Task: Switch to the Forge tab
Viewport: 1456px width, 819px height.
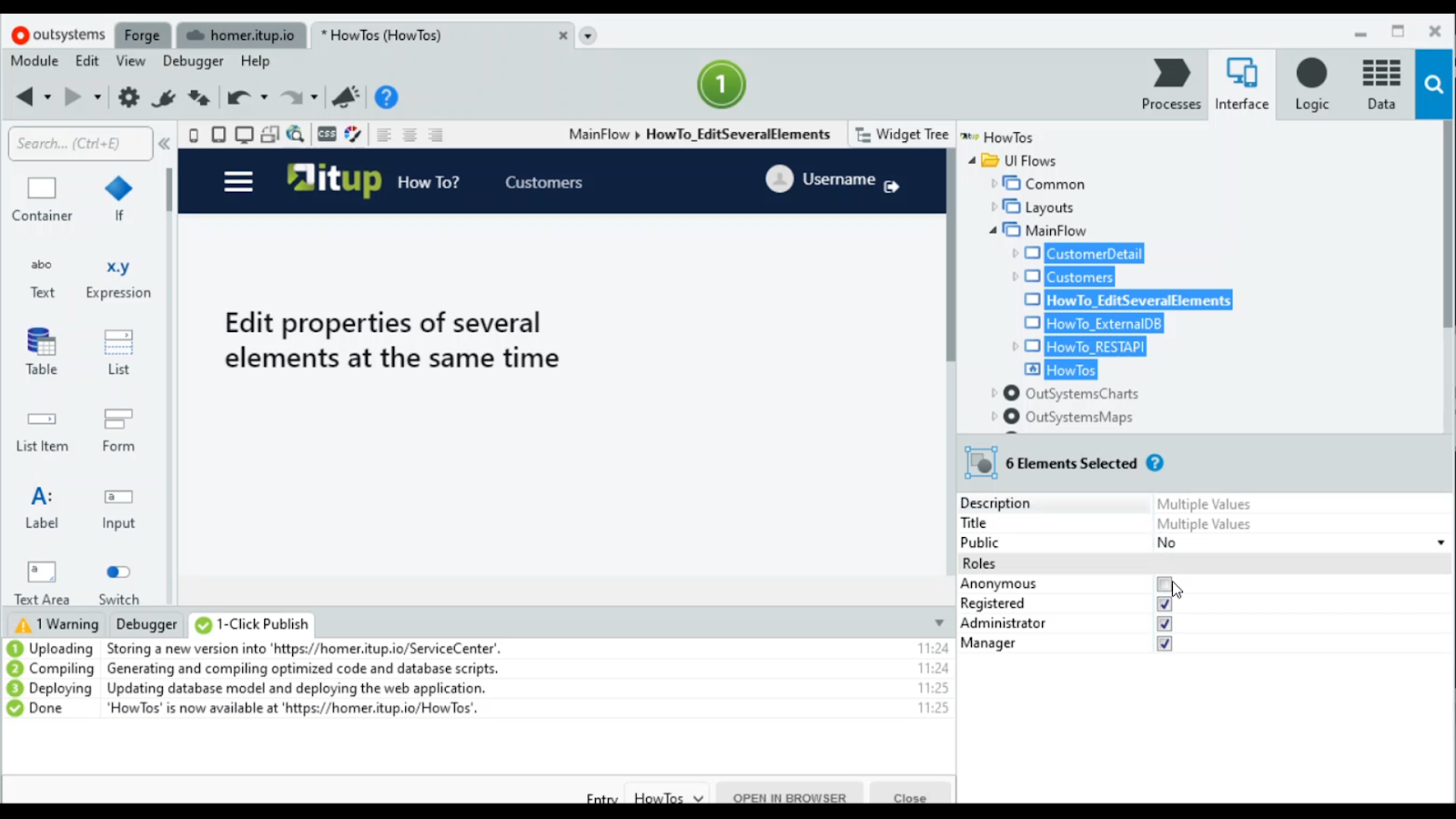Action: tap(142, 35)
